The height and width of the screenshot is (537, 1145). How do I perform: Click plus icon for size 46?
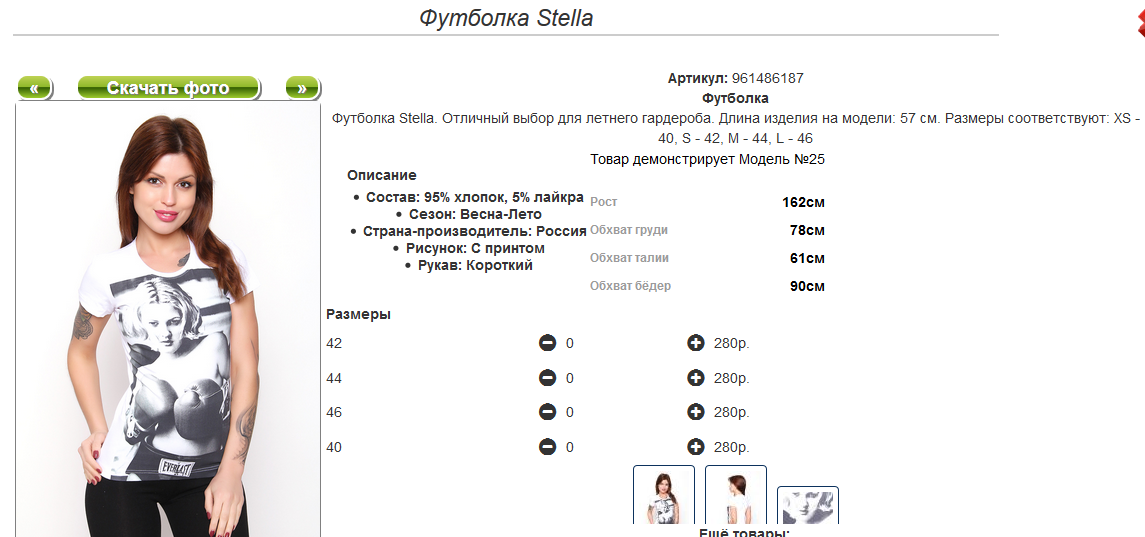point(696,412)
